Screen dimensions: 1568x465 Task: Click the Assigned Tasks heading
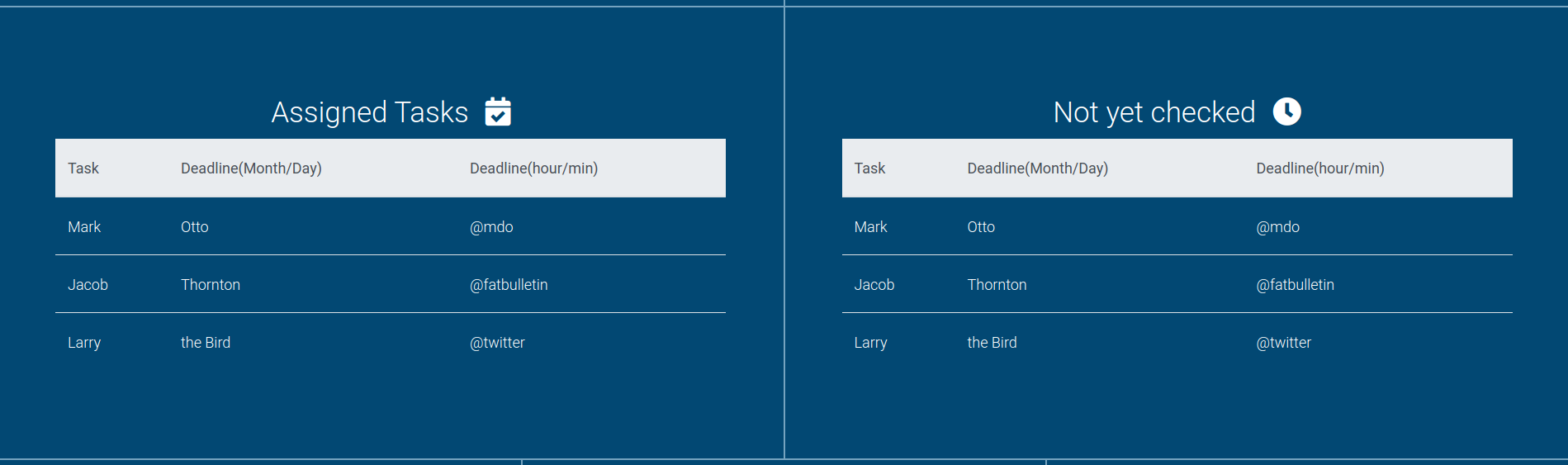point(369,112)
